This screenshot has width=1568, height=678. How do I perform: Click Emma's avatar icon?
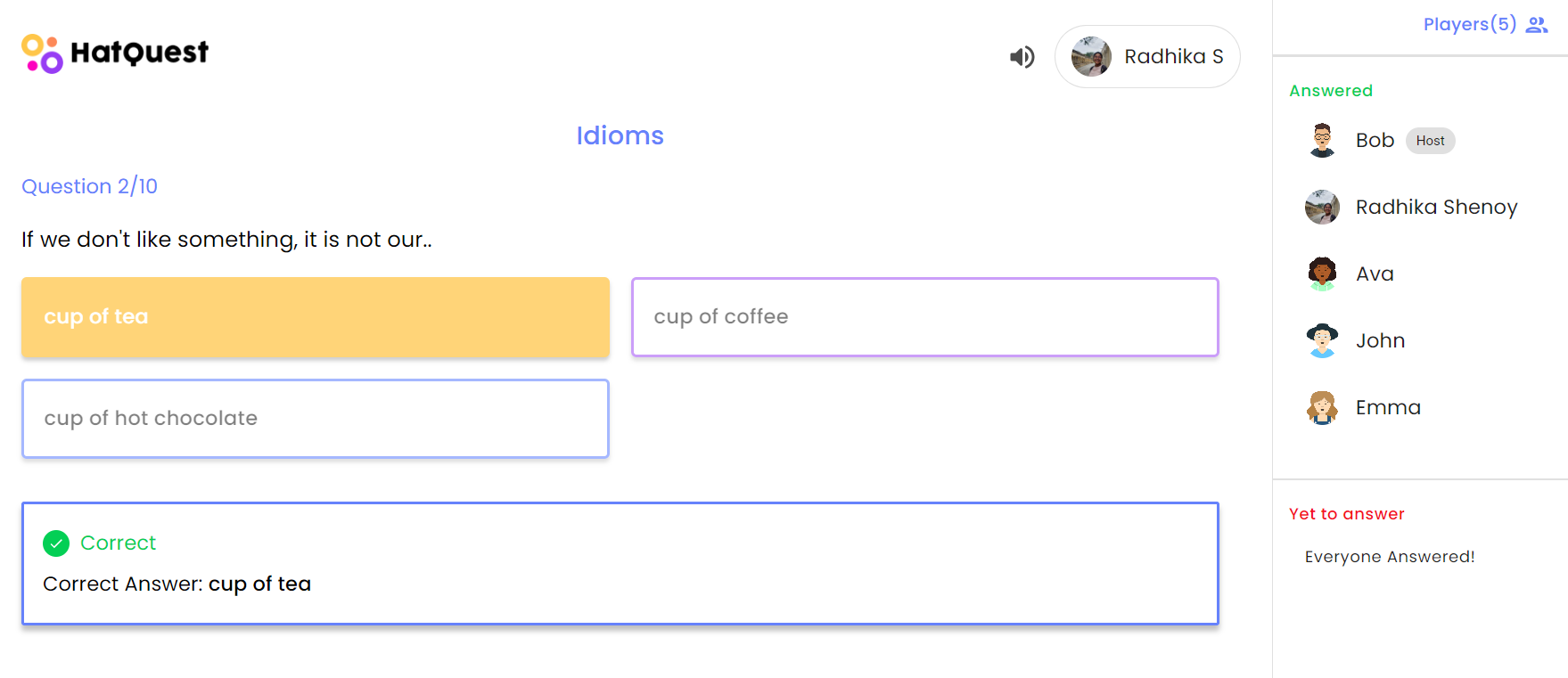pyautogui.click(x=1322, y=408)
